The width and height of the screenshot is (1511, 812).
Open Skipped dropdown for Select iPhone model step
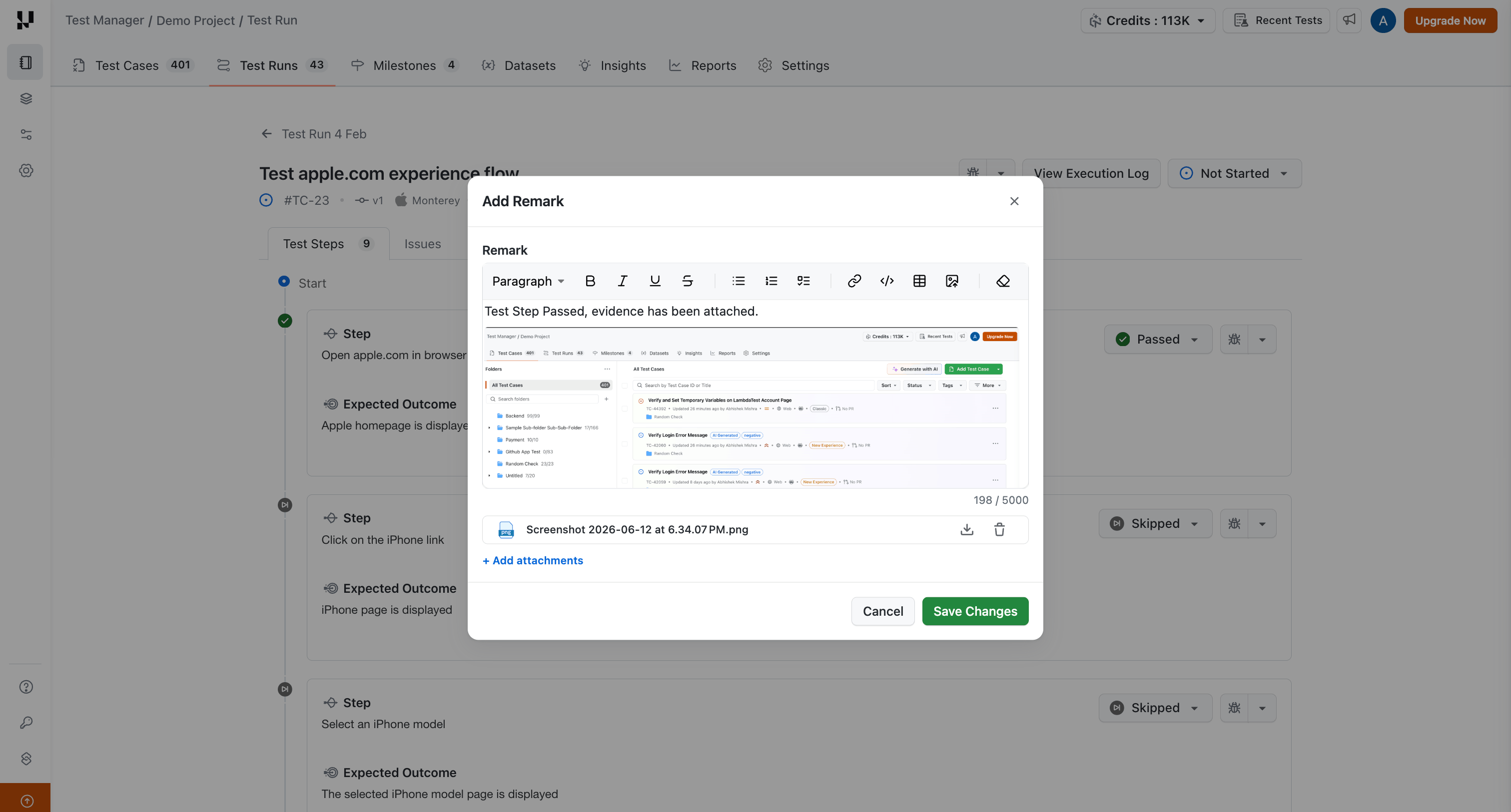1155,708
